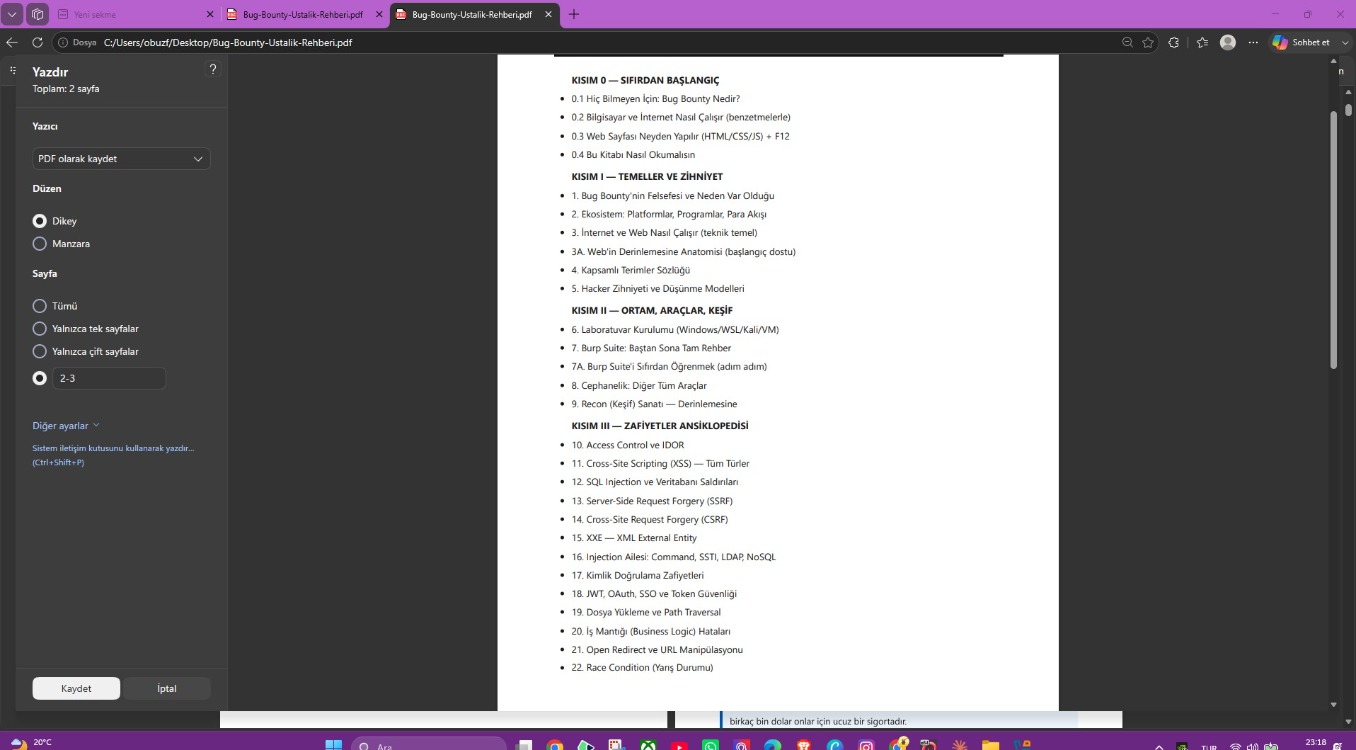Click line 4. Kapsamlı Terimler Sözlüğü
The width and height of the screenshot is (1356, 750).
coord(631,270)
